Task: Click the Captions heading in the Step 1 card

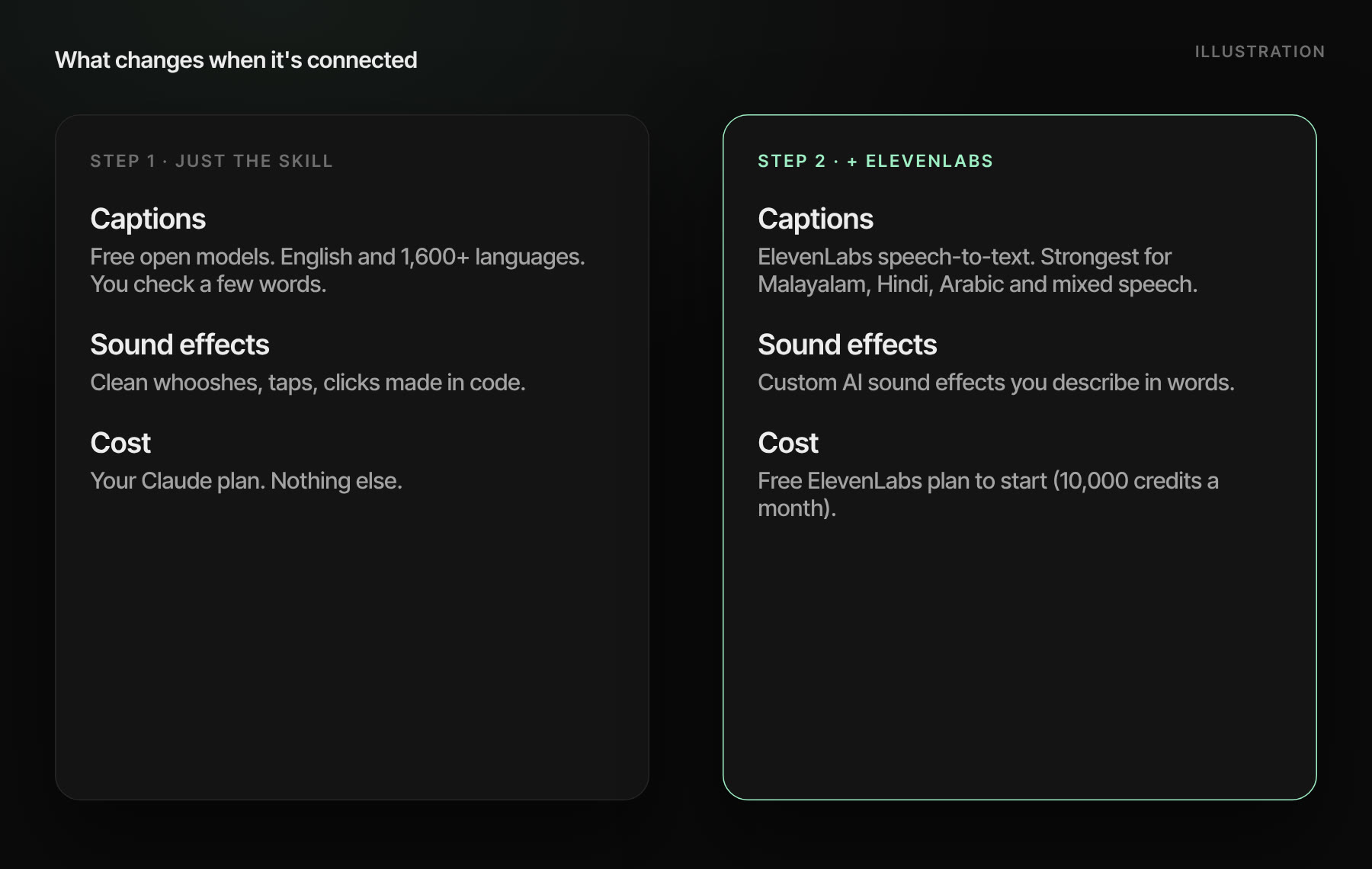Action: click(x=148, y=220)
